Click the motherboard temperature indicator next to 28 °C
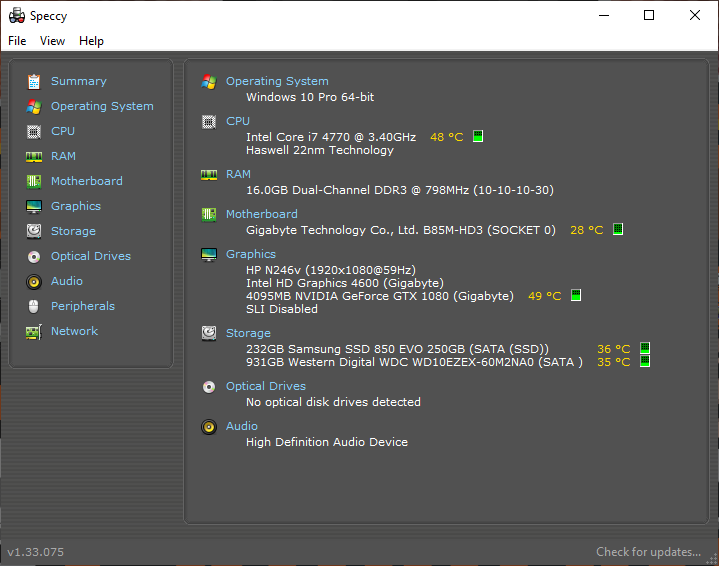Image resolution: width=719 pixels, height=566 pixels. 618,229
